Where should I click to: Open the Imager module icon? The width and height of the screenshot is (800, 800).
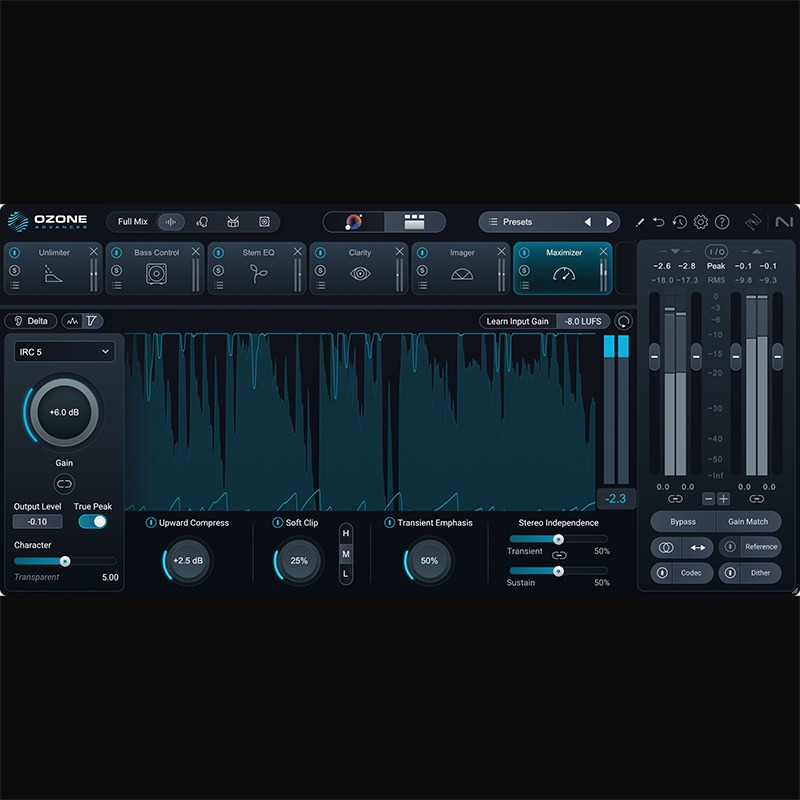pyautogui.click(x=462, y=274)
